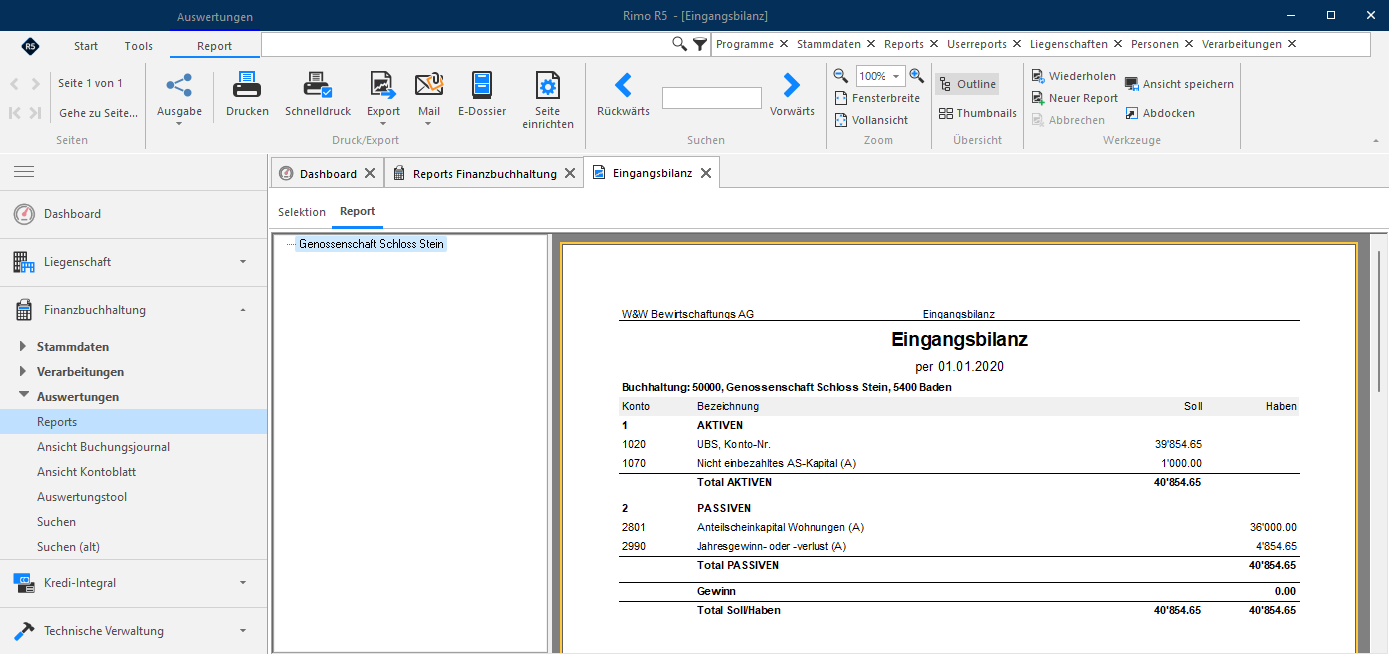The image size is (1389, 654).
Task: Remove the Stammdaten search tag
Action: (x=871, y=44)
